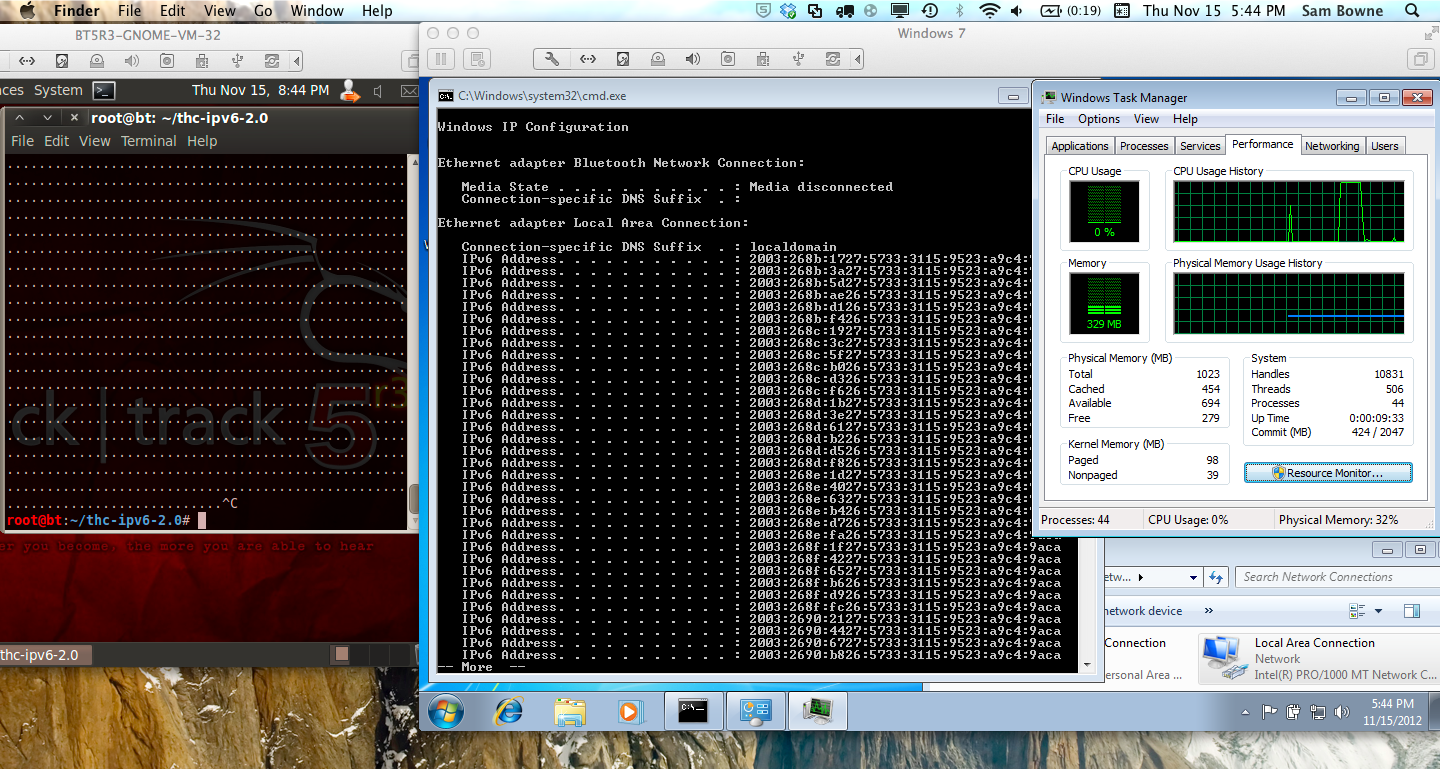Screen dimensions: 1440x769
Task: Click USB icon in Windows 7 VM toolbar
Action: 797,59
